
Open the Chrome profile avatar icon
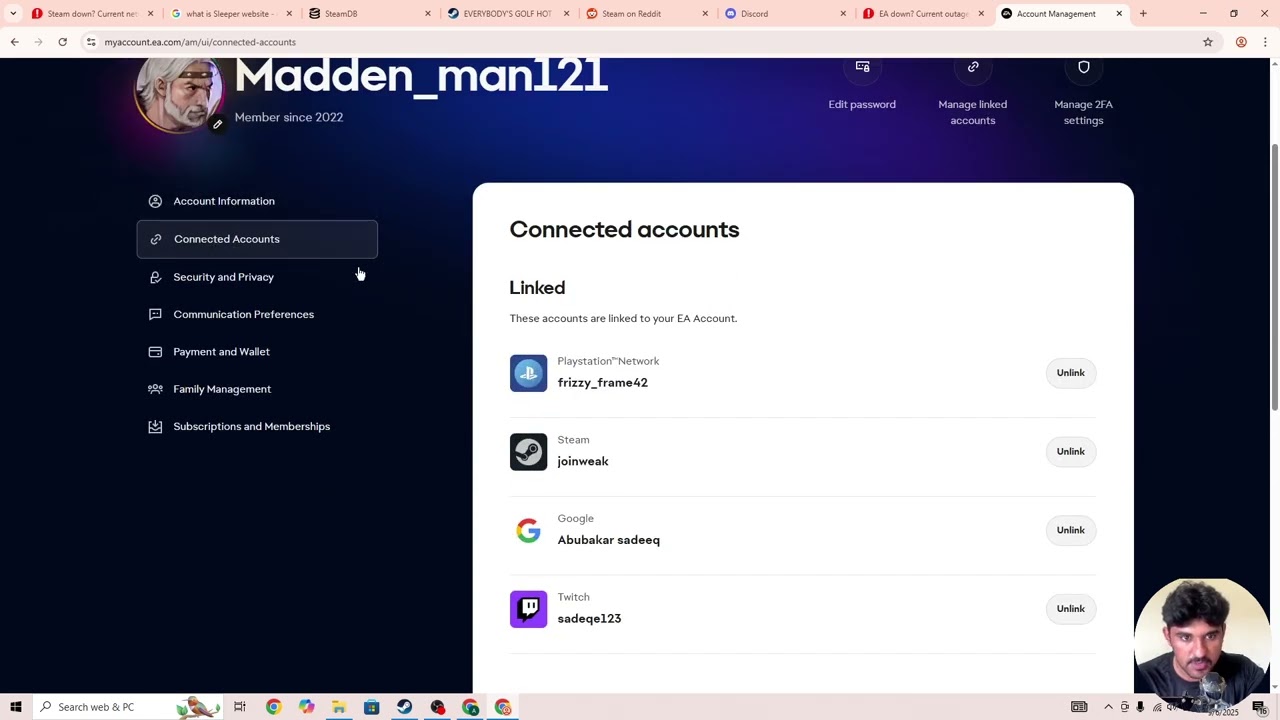coord(1241,42)
